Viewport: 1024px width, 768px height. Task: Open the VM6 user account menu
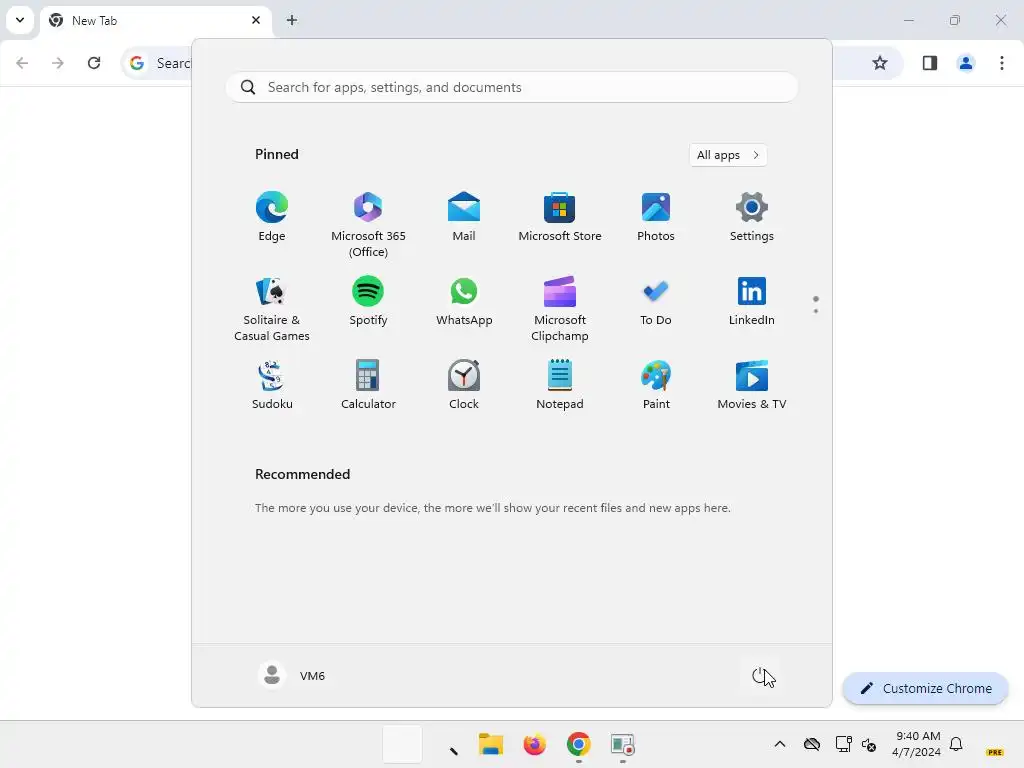[291, 675]
